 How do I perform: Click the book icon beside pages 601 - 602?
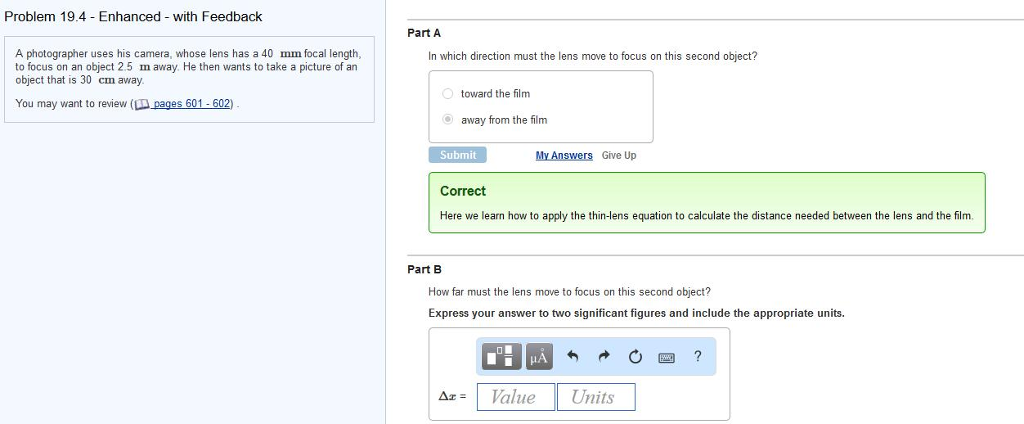[142, 104]
